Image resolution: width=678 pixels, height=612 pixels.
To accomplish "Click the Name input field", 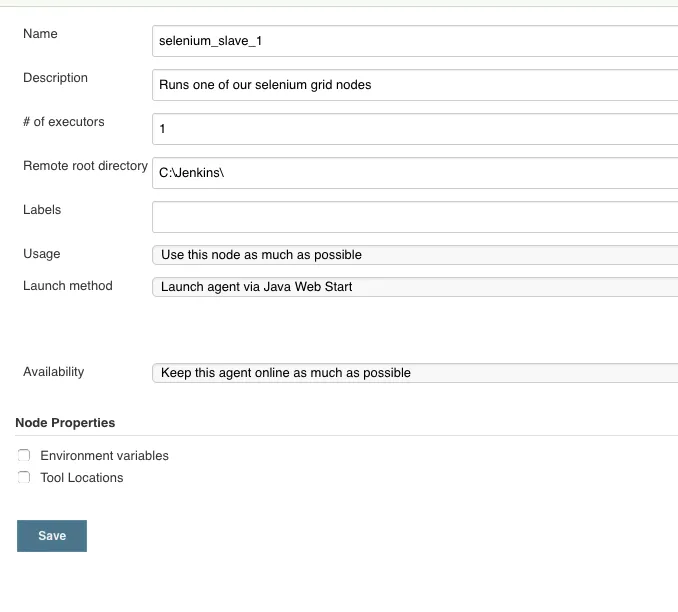I will [x=415, y=41].
